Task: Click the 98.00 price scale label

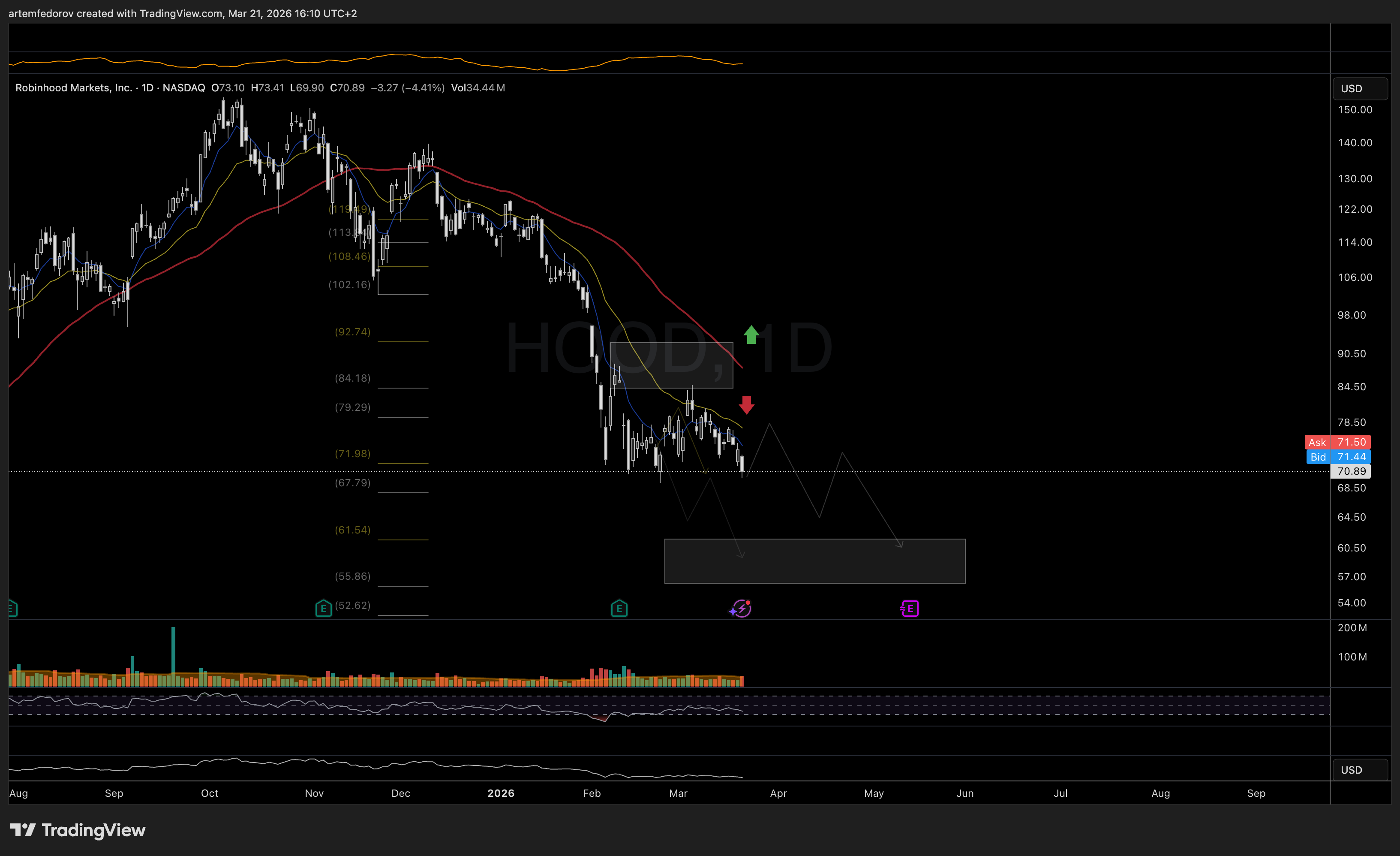Action: tap(1352, 316)
